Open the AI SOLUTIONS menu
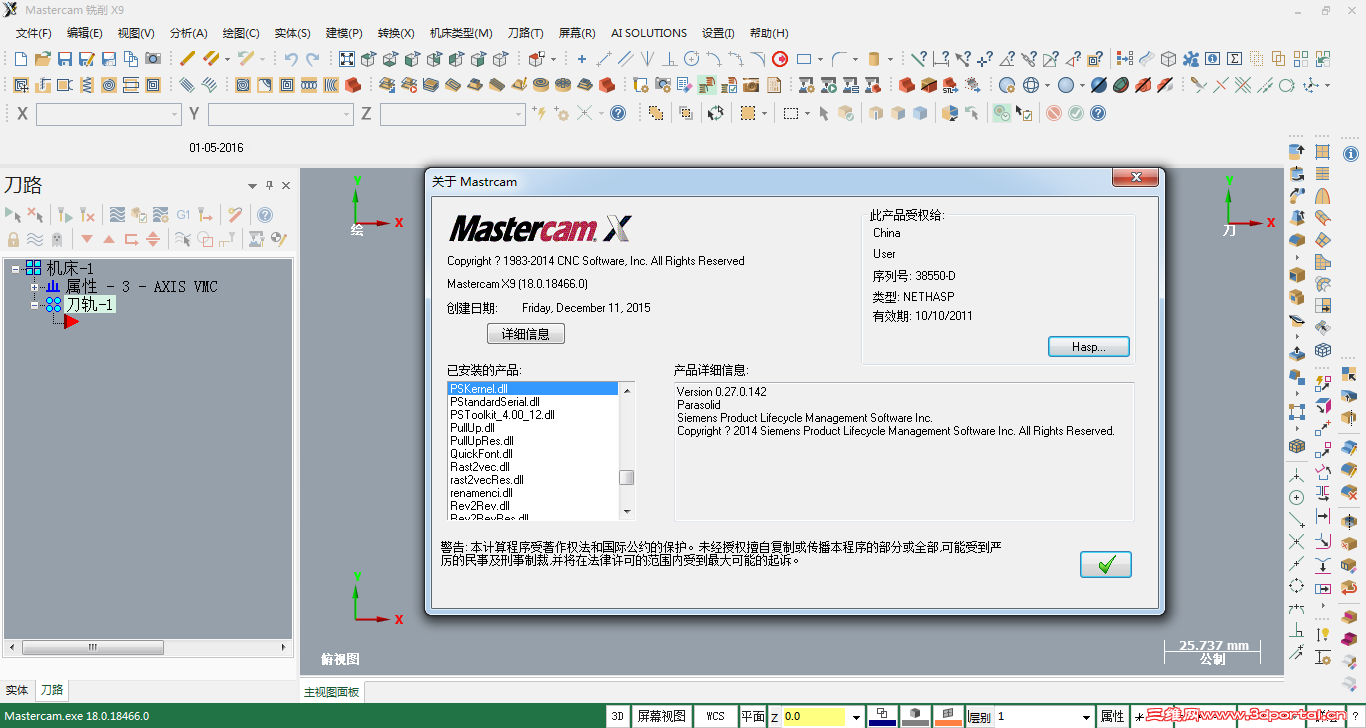This screenshot has width=1366, height=728. point(649,33)
